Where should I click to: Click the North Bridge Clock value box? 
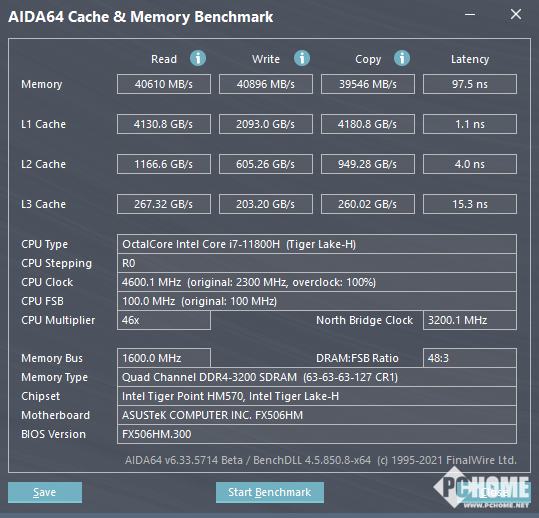tap(470, 320)
